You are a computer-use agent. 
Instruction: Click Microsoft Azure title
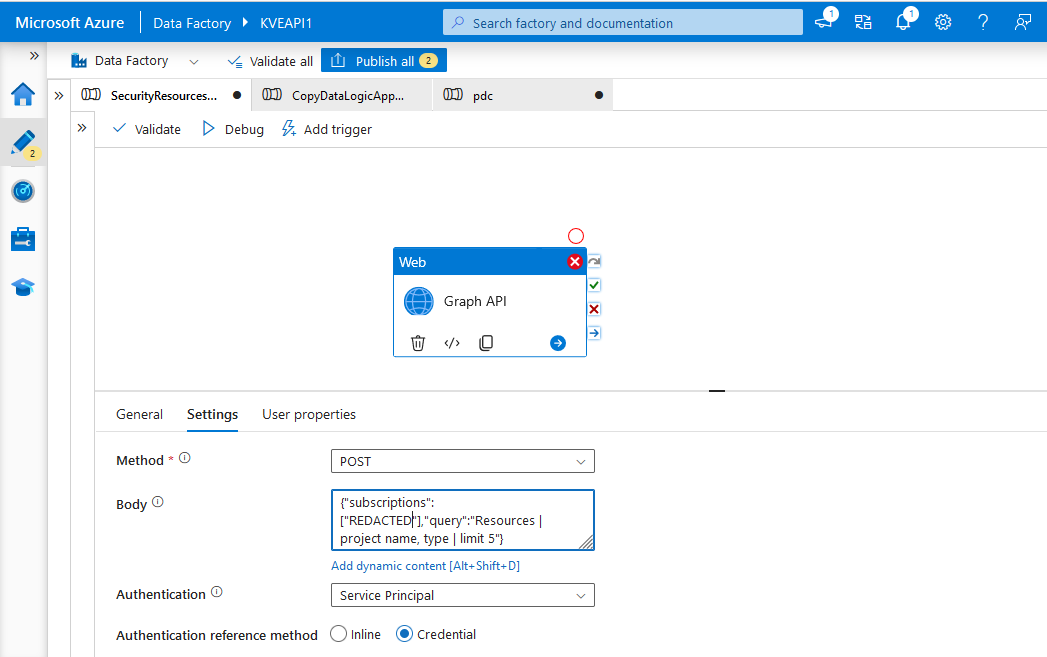point(69,23)
